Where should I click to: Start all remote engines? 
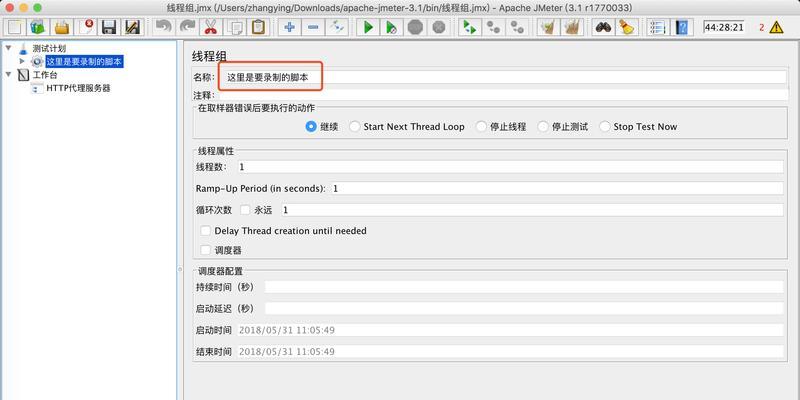tap(469, 27)
